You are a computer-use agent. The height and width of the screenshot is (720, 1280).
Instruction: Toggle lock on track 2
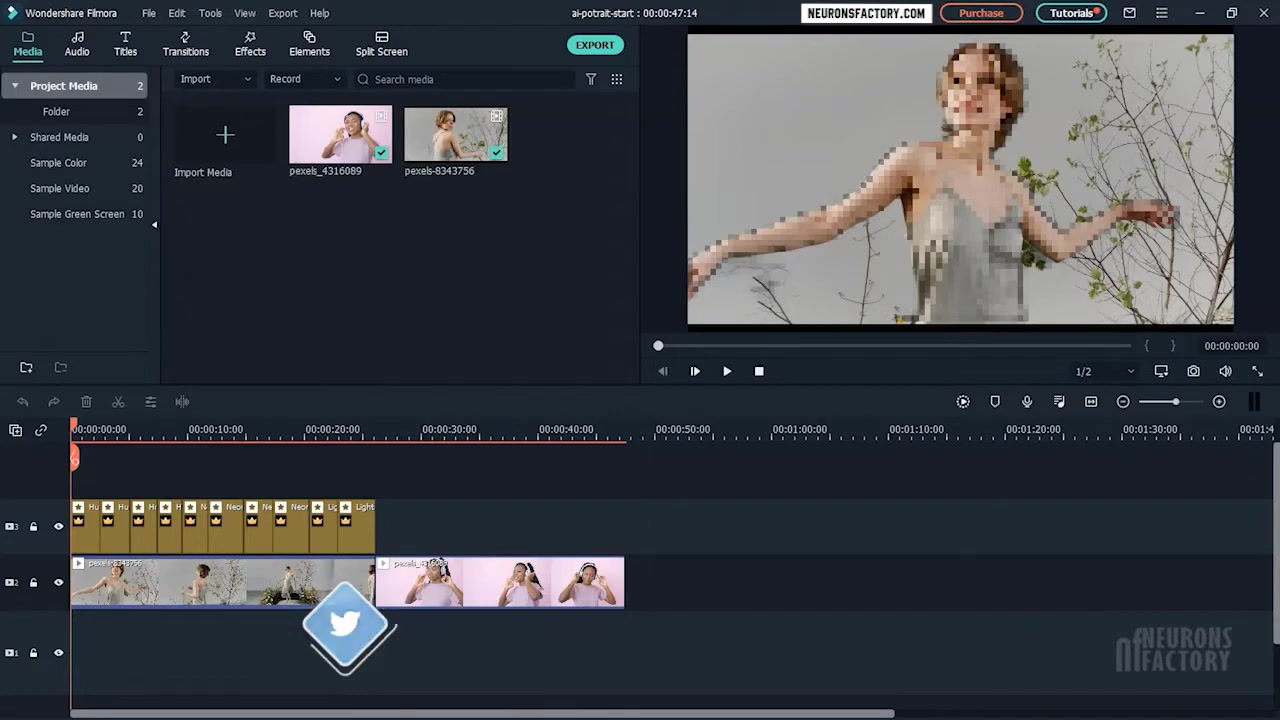pyautogui.click(x=33, y=583)
